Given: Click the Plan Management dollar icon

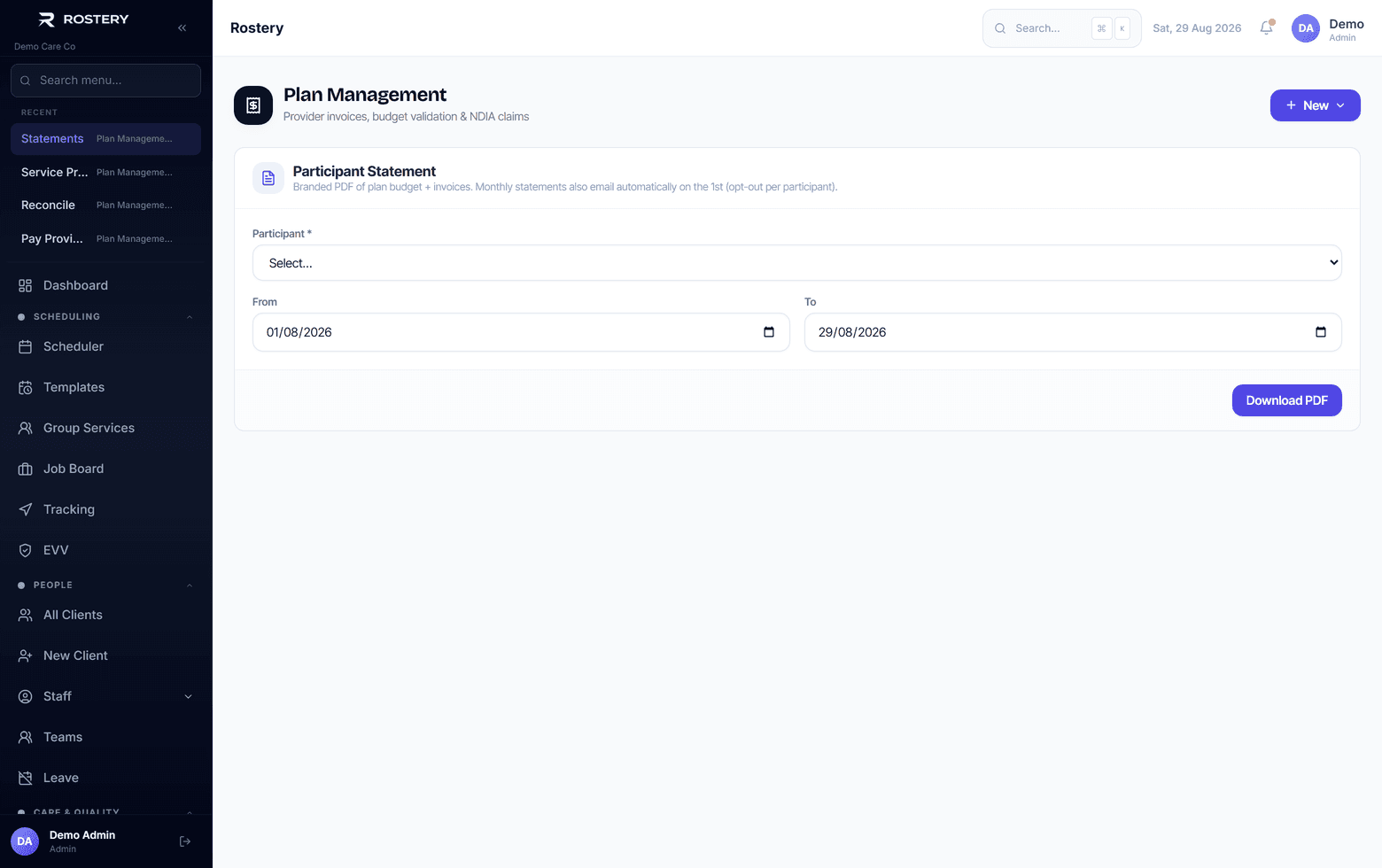Looking at the screenshot, I should [x=253, y=105].
